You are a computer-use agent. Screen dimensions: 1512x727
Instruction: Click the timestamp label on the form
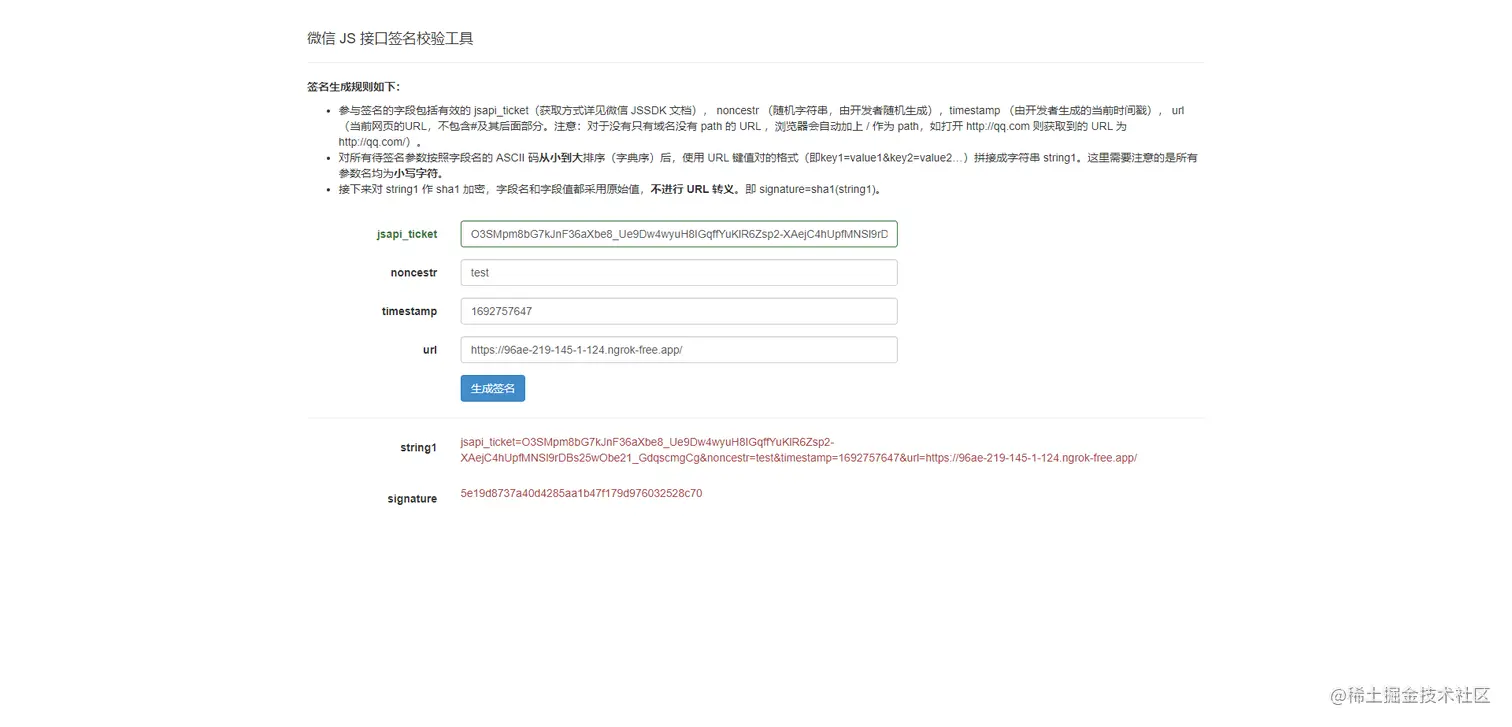409,311
